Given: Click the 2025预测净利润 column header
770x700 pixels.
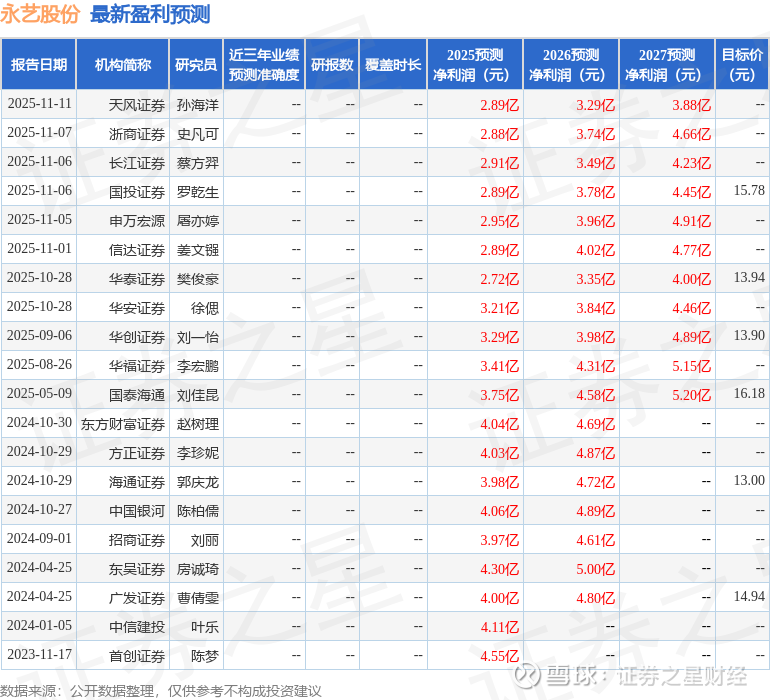Looking at the screenshot, I should pos(475,64).
